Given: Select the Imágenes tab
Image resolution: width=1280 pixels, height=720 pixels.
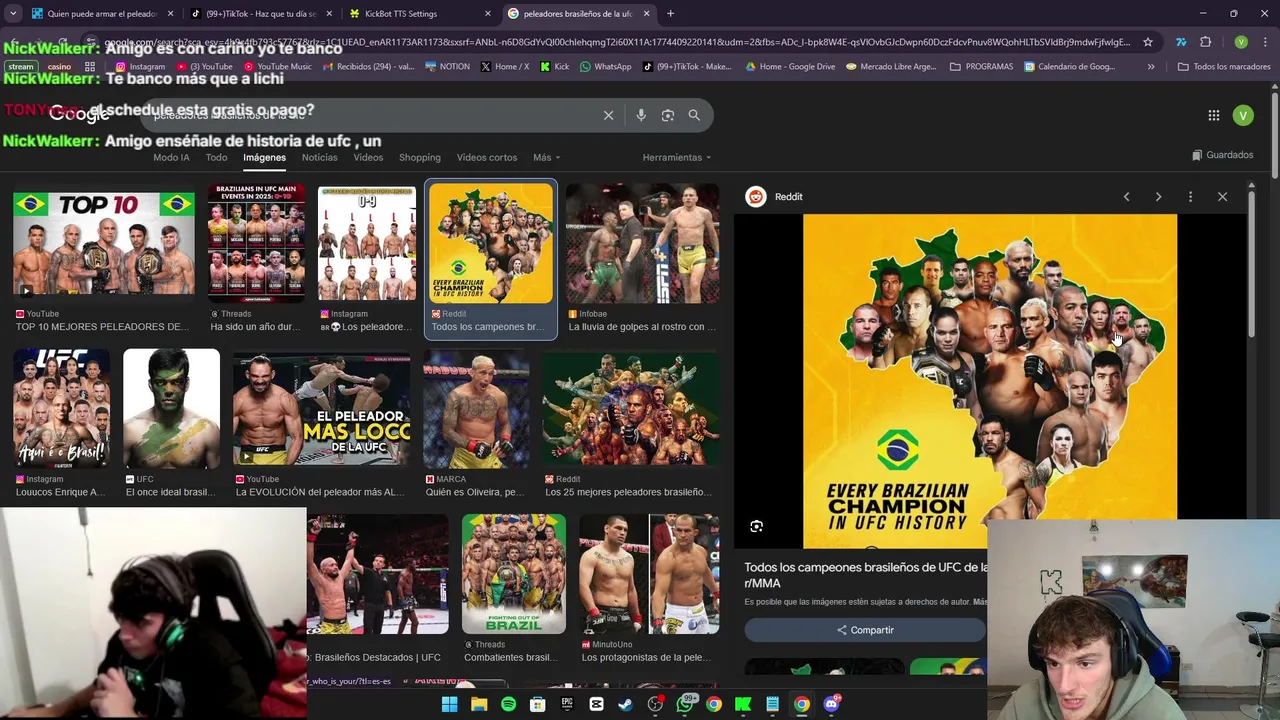Looking at the screenshot, I should click(x=264, y=157).
